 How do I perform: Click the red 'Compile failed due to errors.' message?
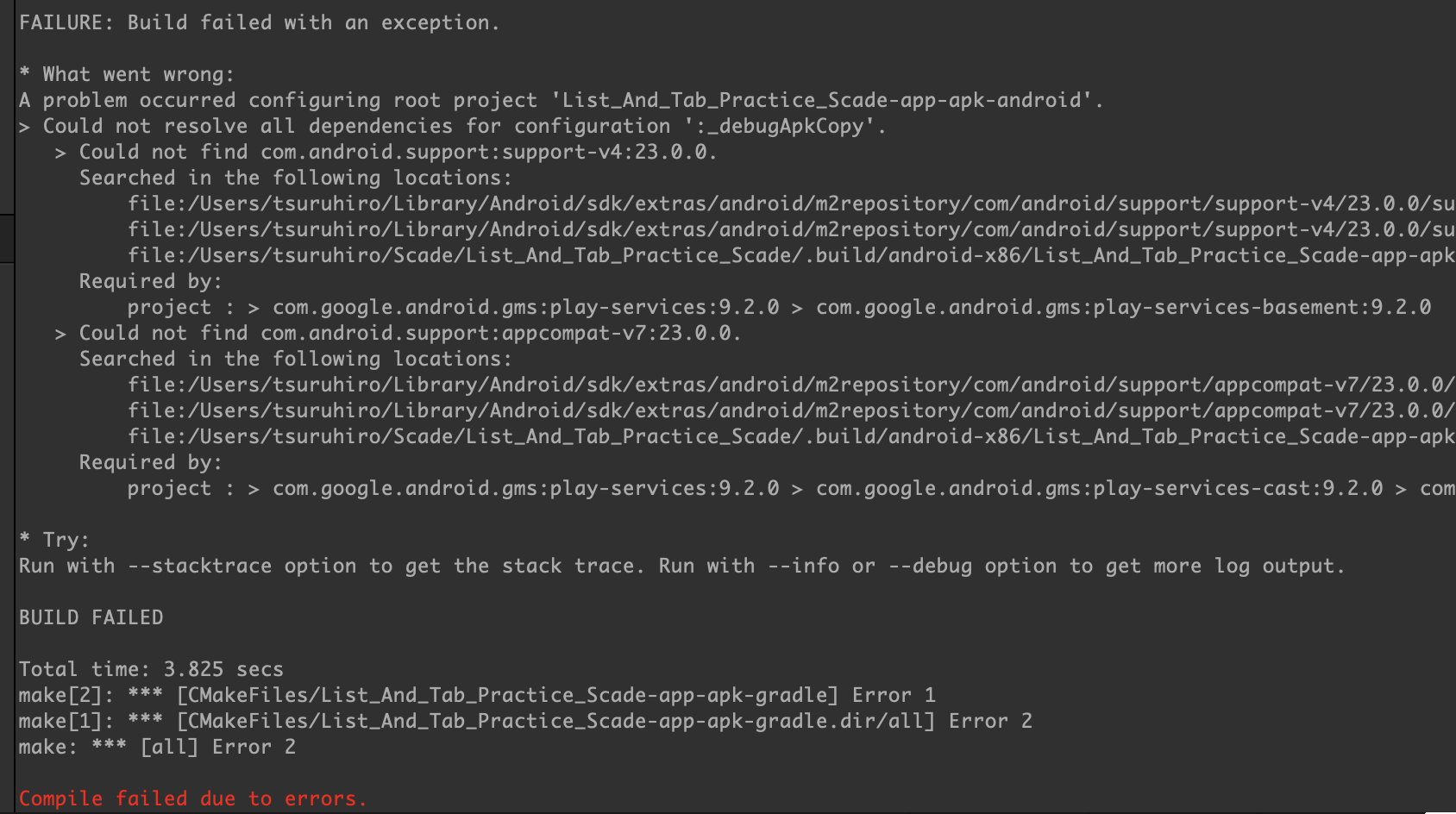[x=193, y=798]
